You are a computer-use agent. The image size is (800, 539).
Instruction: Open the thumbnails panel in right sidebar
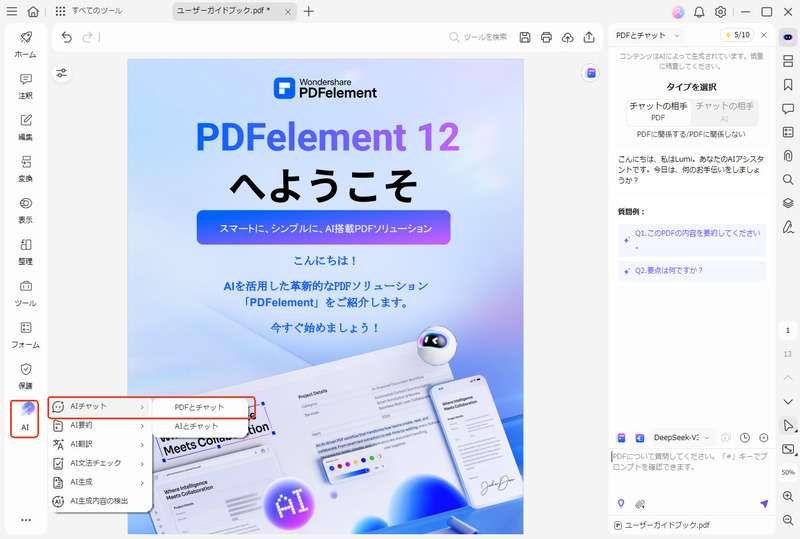[788, 61]
